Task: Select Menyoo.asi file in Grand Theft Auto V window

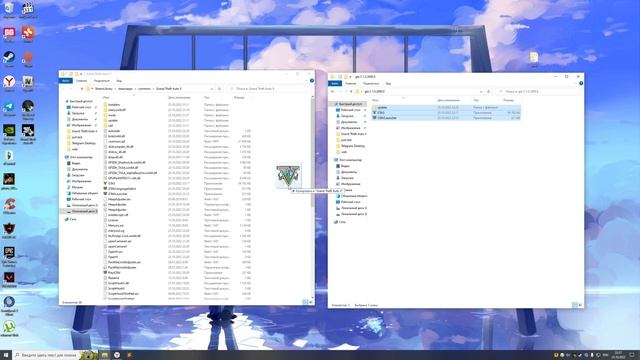Action: point(113,225)
